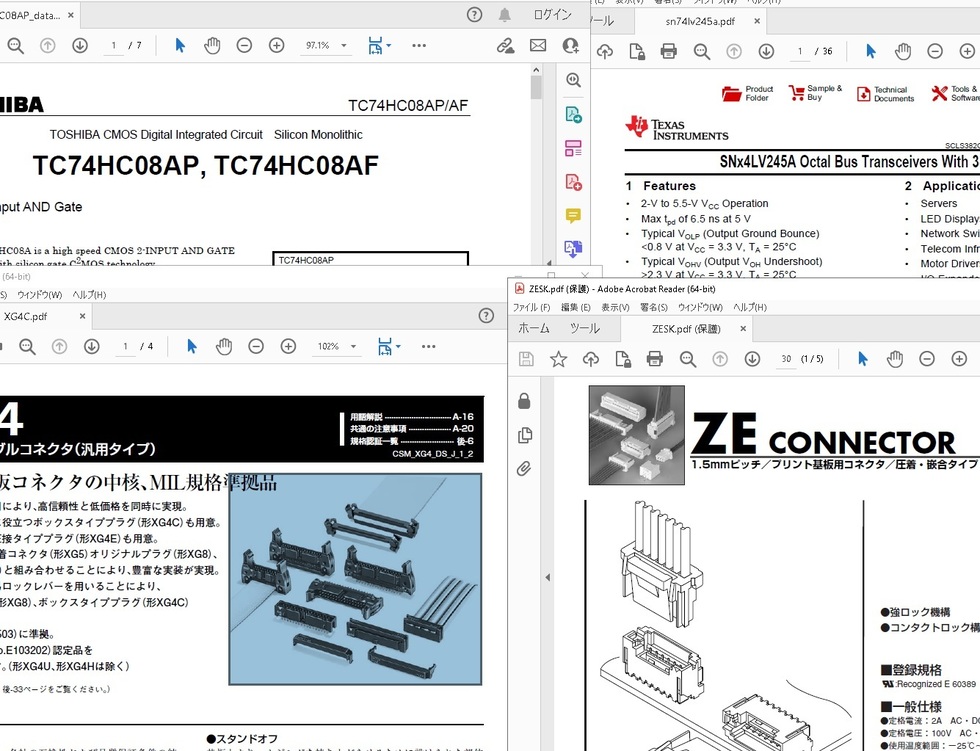Screen dimensions: 980x751
Task: Click share with others icon in TC74HC08AP
Action: tap(570, 46)
